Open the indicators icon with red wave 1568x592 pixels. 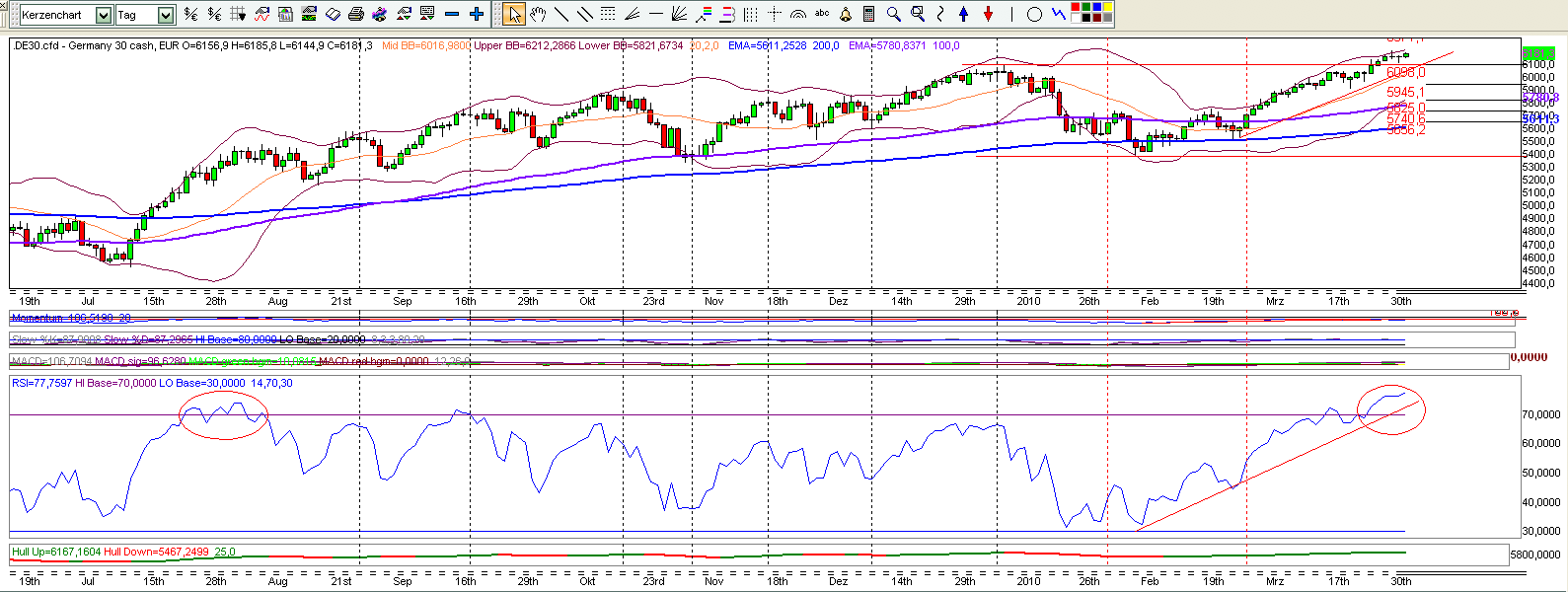click(x=261, y=14)
